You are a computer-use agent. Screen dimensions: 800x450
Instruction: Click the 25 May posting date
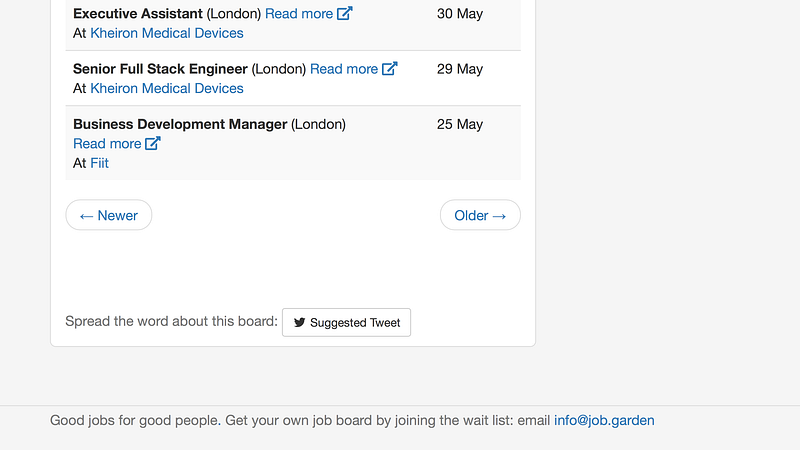click(460, 124)
